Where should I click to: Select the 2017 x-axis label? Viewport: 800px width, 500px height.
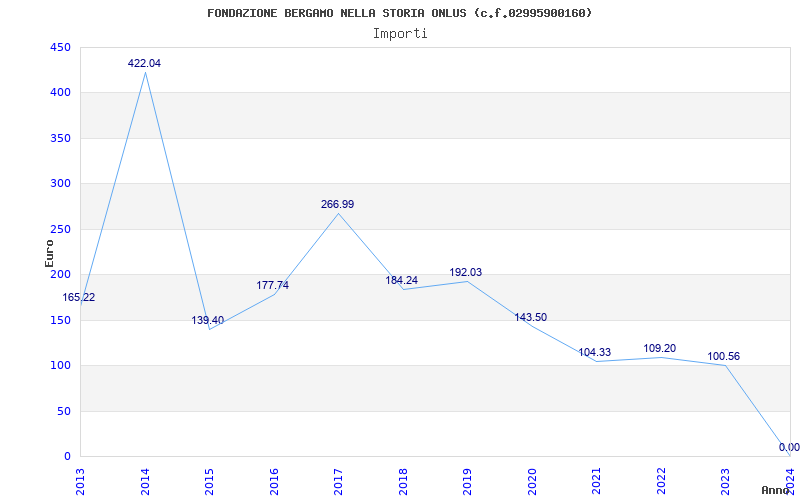point(338,481)
